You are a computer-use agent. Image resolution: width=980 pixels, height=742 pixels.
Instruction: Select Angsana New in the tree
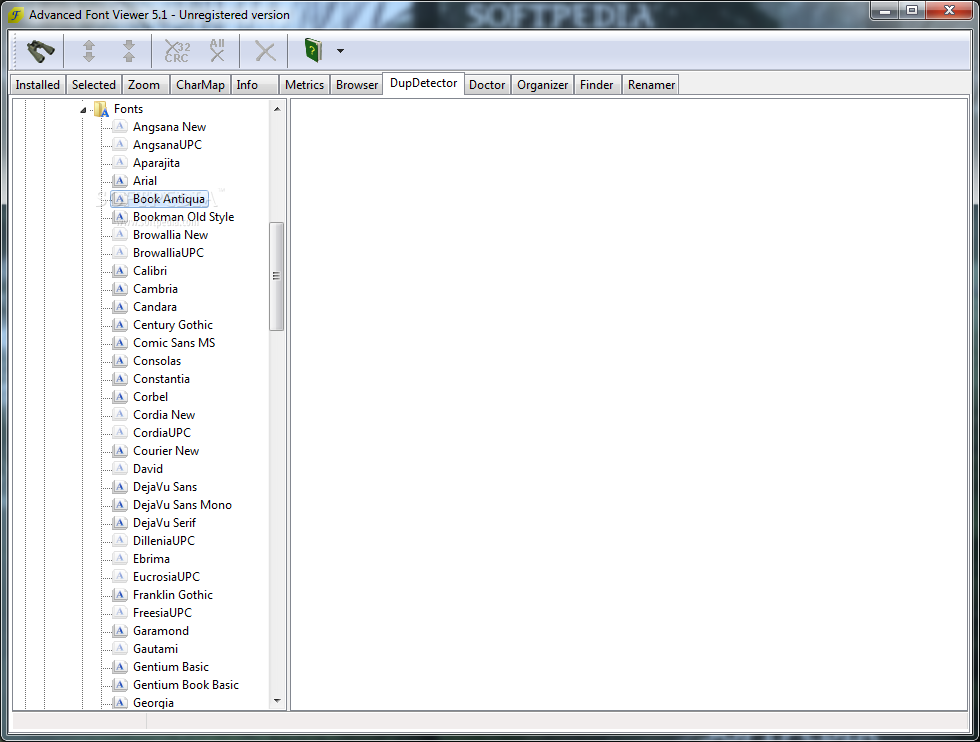(169, 127)
